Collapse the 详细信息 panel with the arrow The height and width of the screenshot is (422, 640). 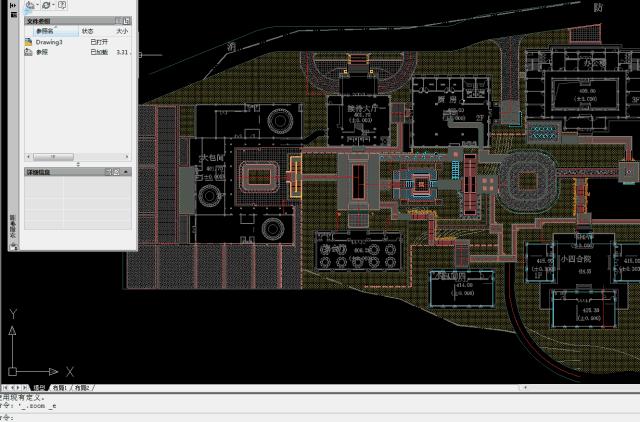[126, 172]
